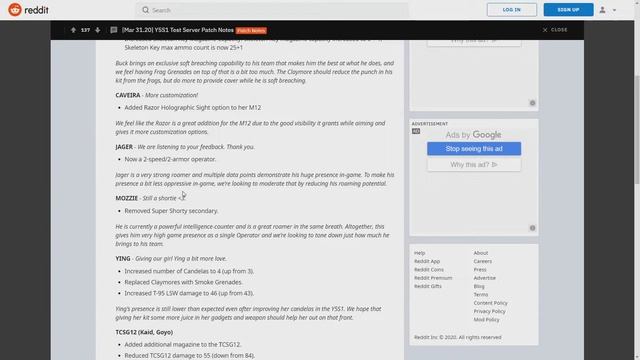Click 'Added additional magazine to the TCSG12' bullet

point(182,344)
